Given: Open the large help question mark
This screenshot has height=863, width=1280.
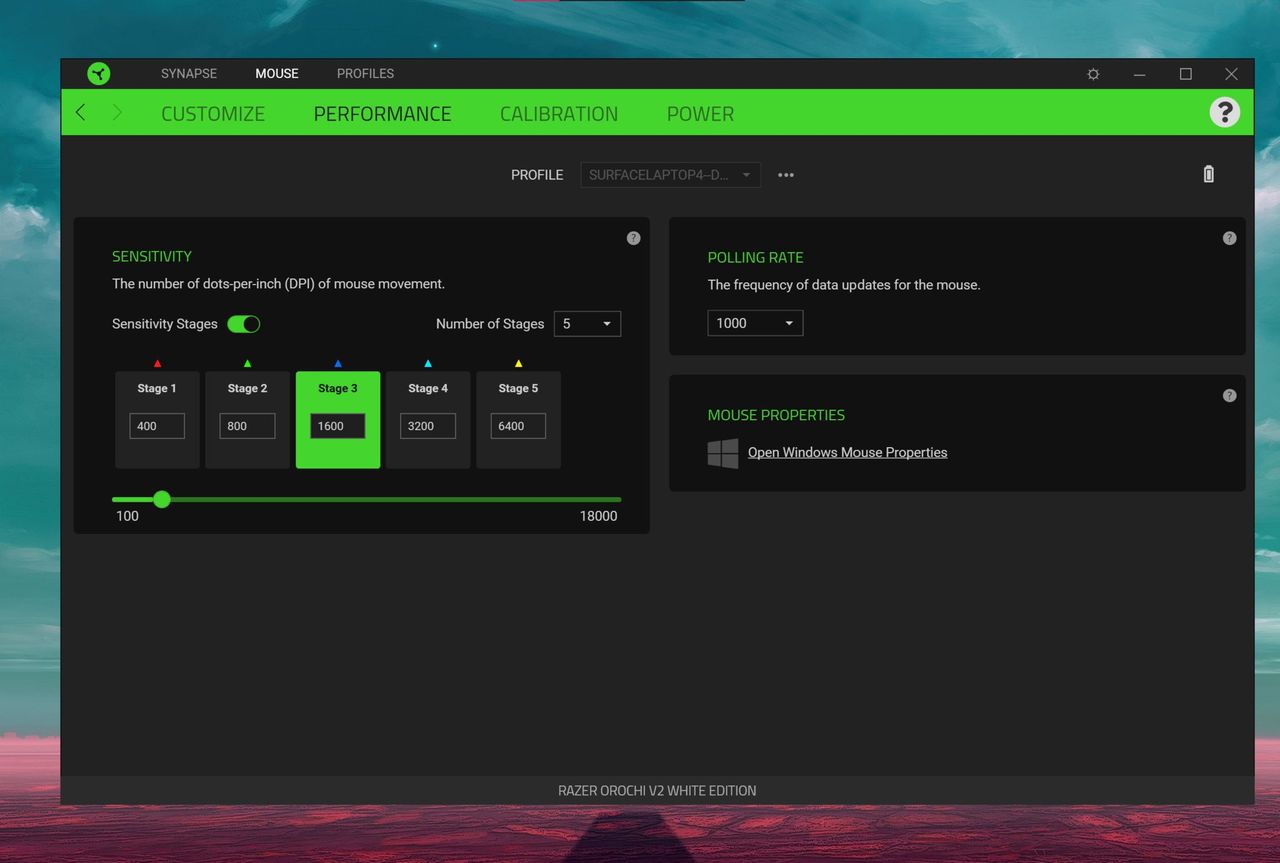Looking at the screenshot, I should [x=1225, y=112].
